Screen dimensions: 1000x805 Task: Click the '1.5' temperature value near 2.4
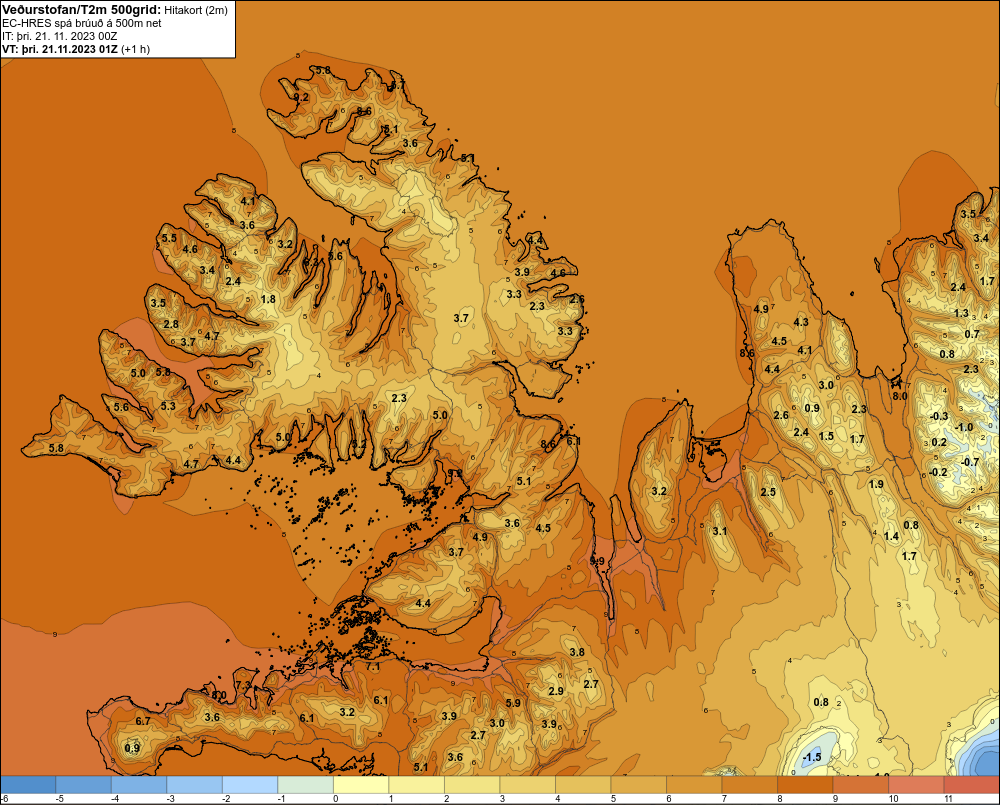826,437
